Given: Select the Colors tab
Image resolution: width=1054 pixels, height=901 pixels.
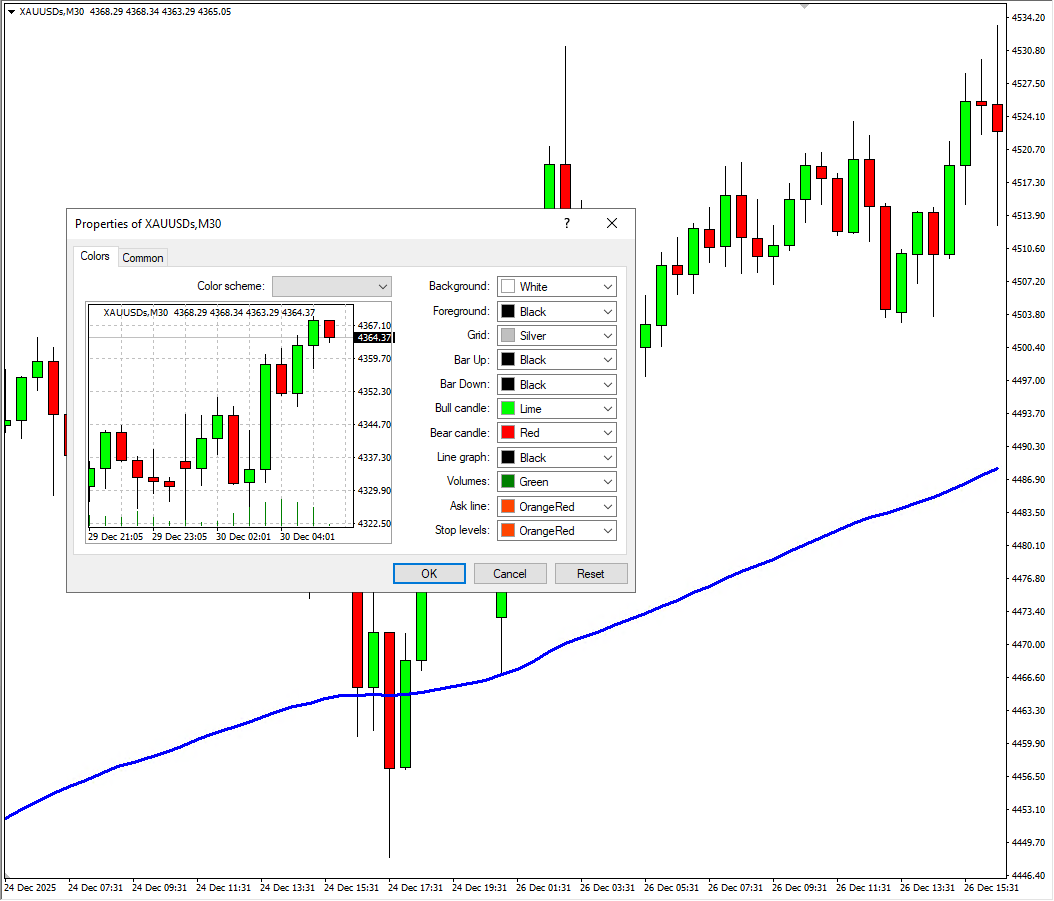Looking at the screenshot, I should point(95,256).
